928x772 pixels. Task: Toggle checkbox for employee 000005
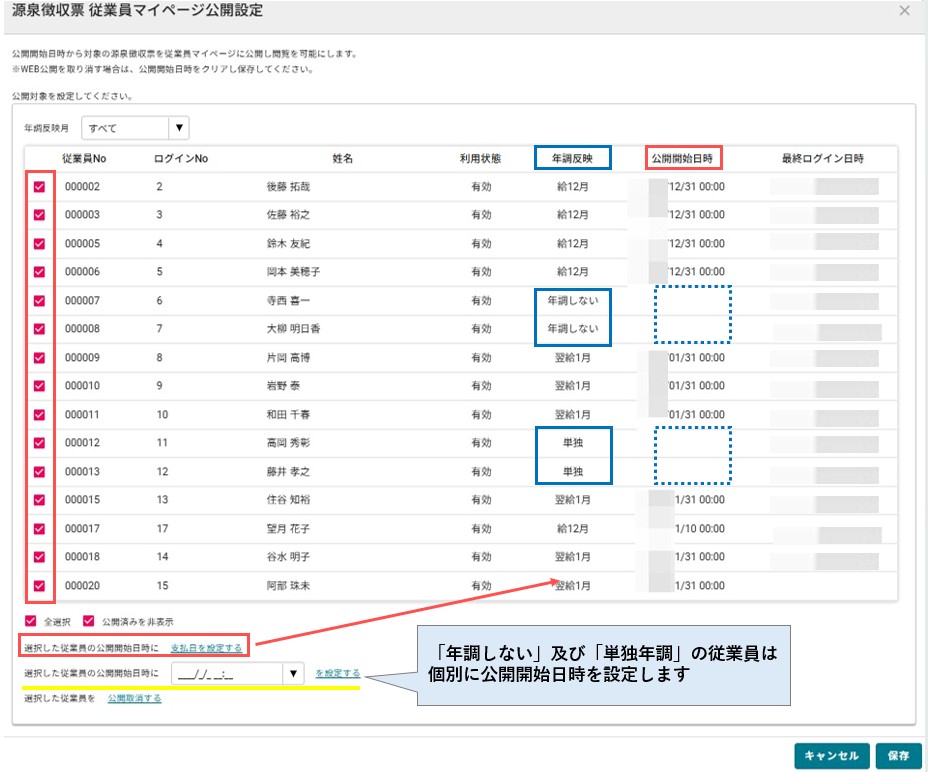40,243
